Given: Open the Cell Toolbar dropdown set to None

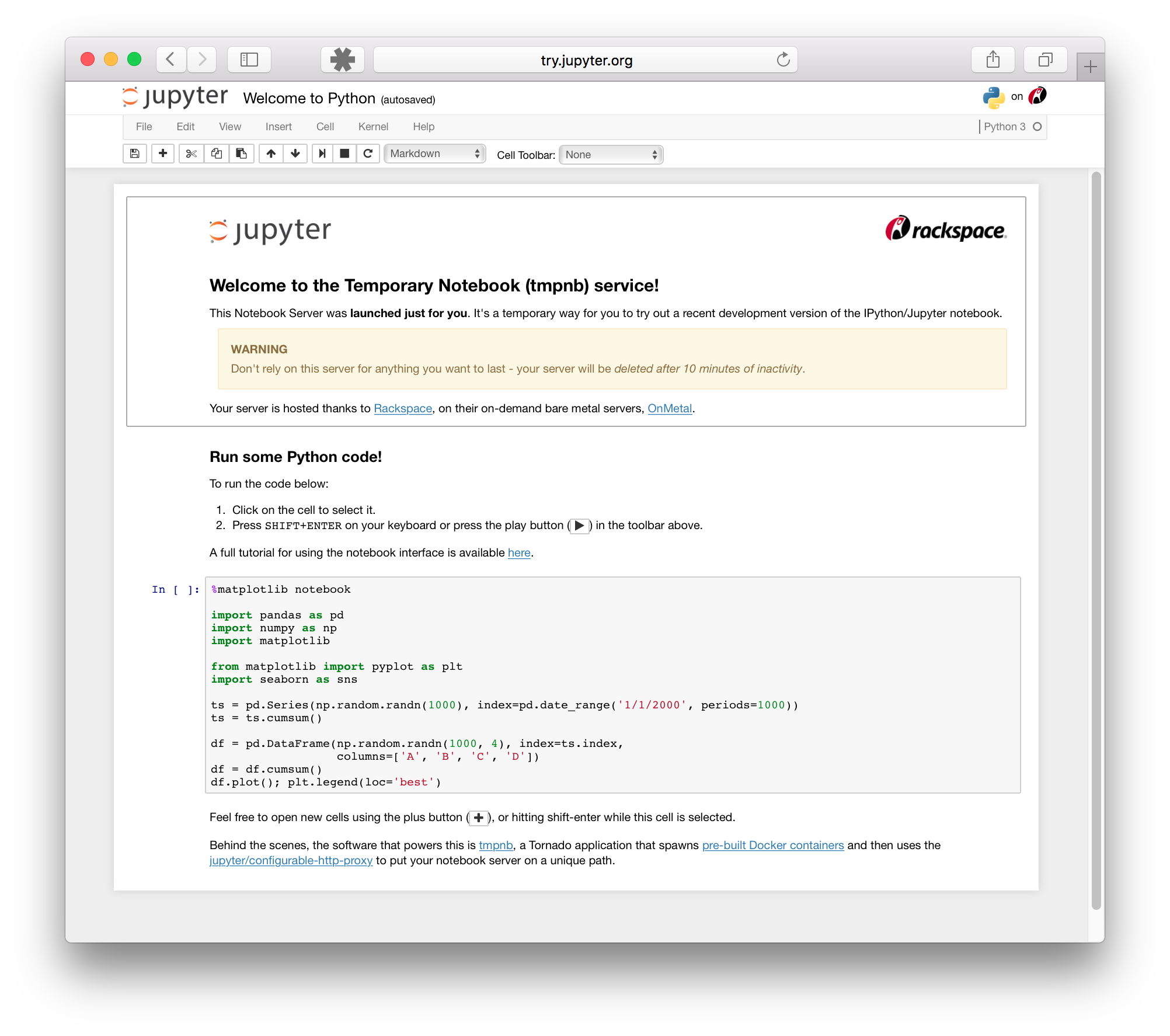Looking at the screenshot, I should tap(610, 154).
